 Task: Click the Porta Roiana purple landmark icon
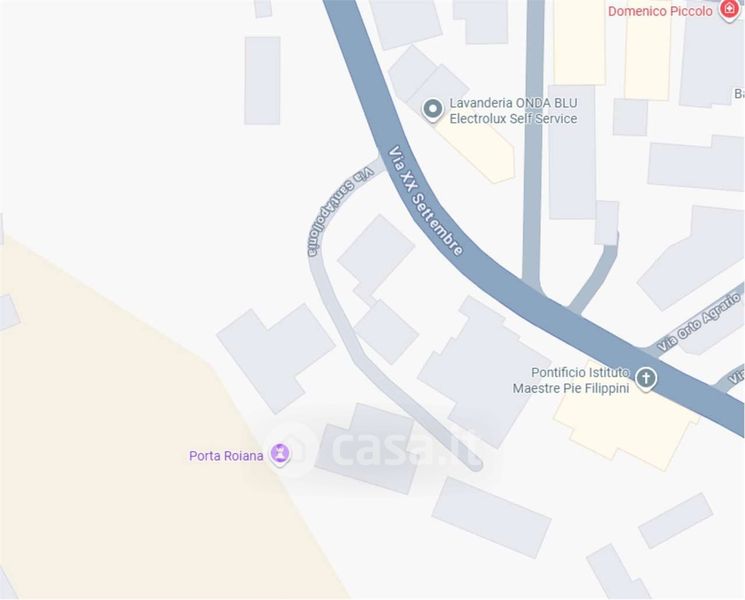(280, 454)
